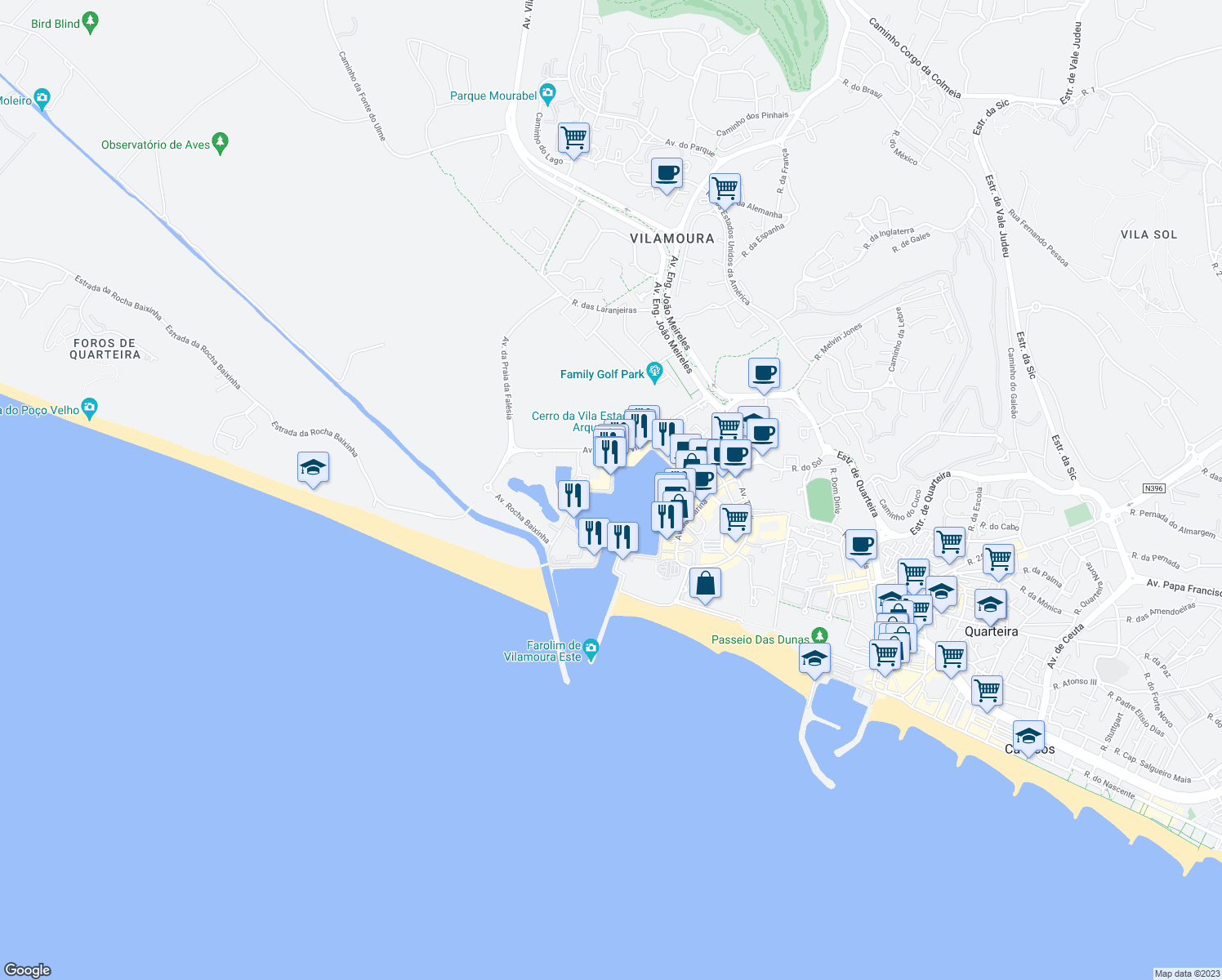Open the Family Golf Park marker

click(654, 373)
